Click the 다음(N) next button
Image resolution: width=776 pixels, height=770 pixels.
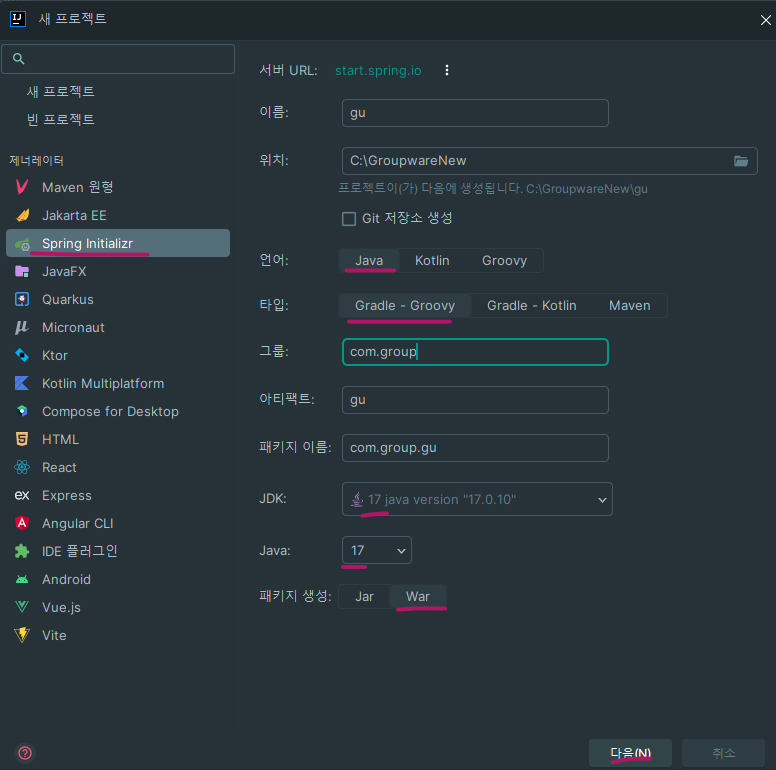click(630, 753)
